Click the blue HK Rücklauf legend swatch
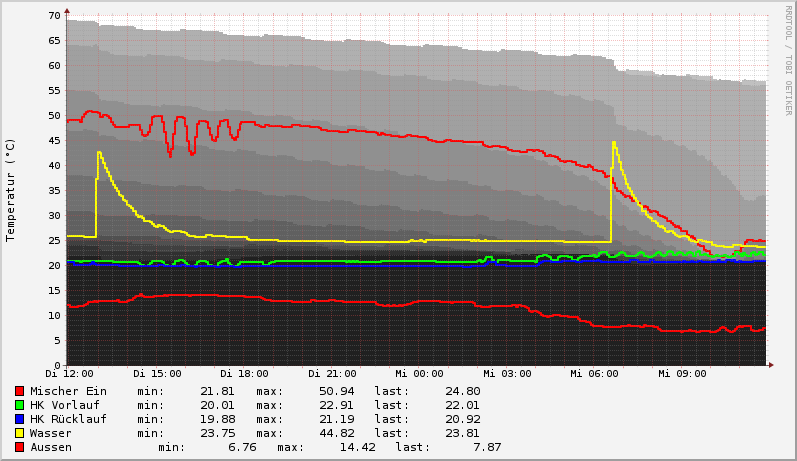The image size is (797, 461). tap(19, 419)
